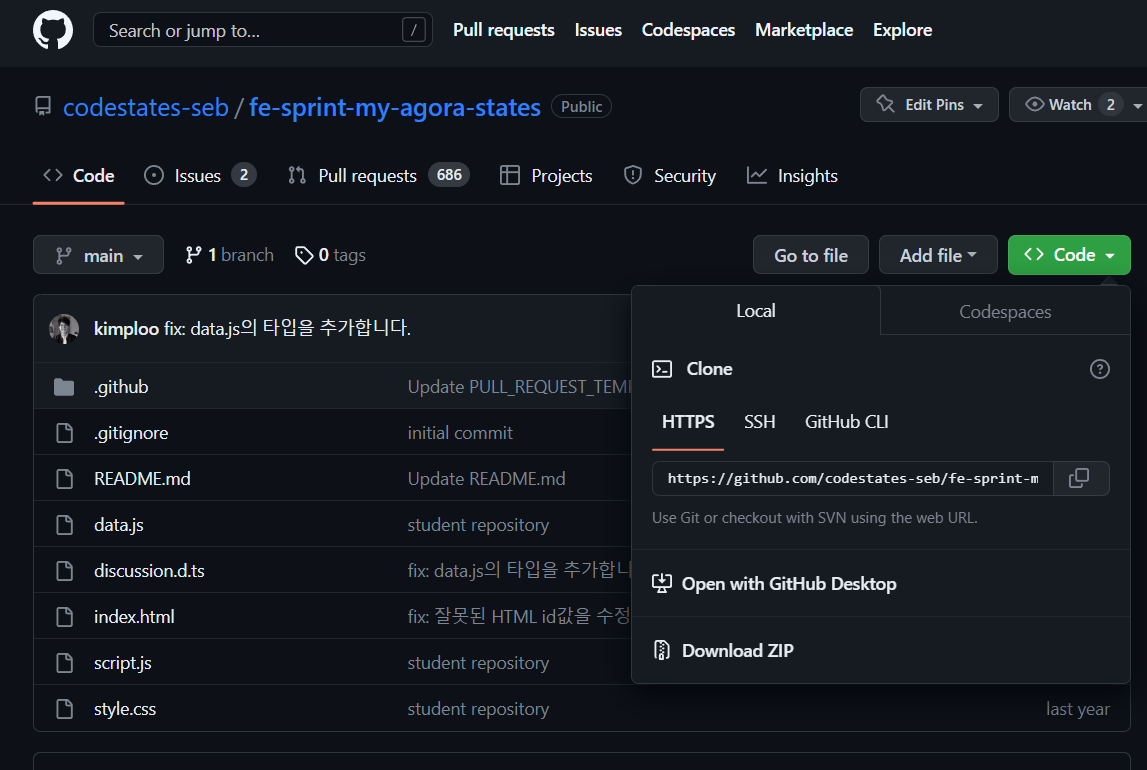Open the Pull requests repository tab

(378, 175)
